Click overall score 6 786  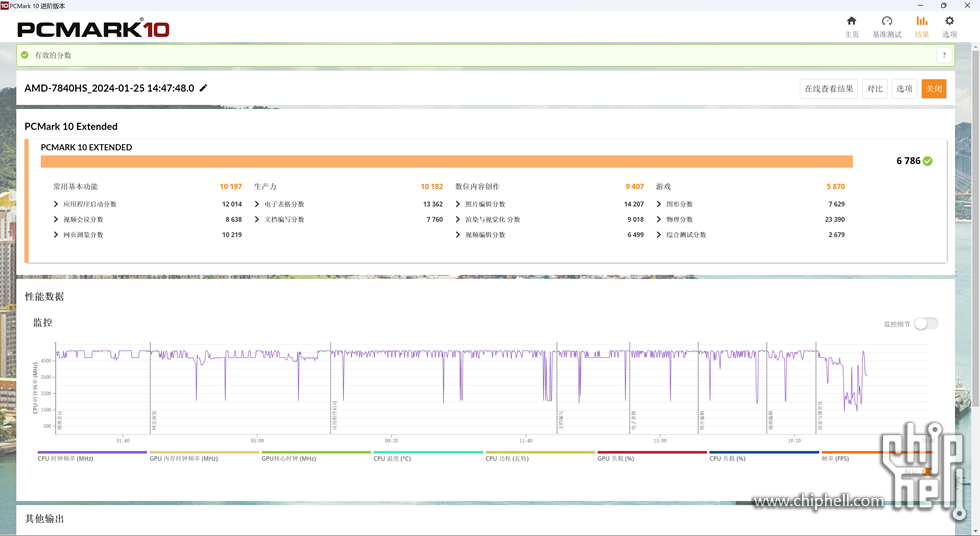(908, 161)
